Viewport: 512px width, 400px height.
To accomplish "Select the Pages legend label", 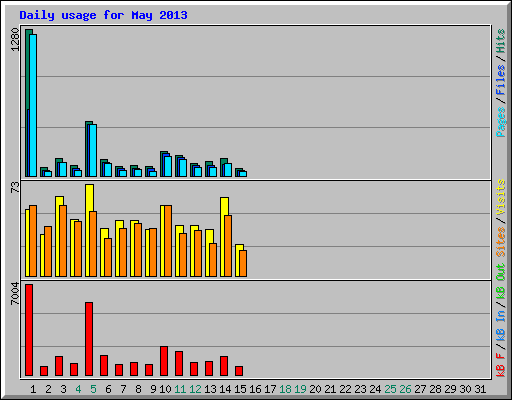I will click(x=501, y=122).
